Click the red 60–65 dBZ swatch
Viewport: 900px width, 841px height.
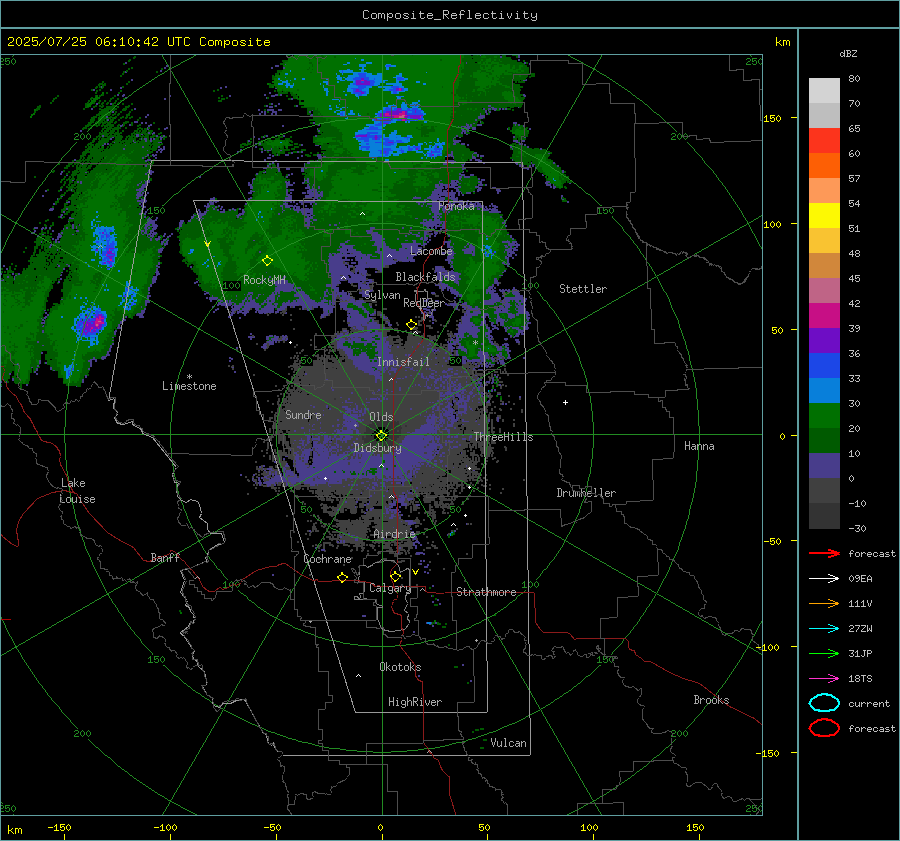[824, 141]
